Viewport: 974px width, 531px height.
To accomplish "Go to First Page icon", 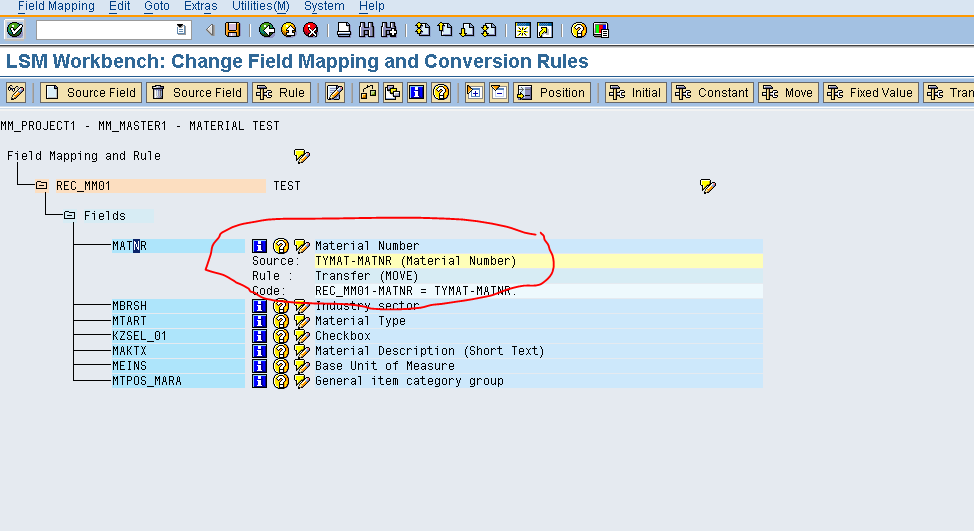I will click(422, 29).
